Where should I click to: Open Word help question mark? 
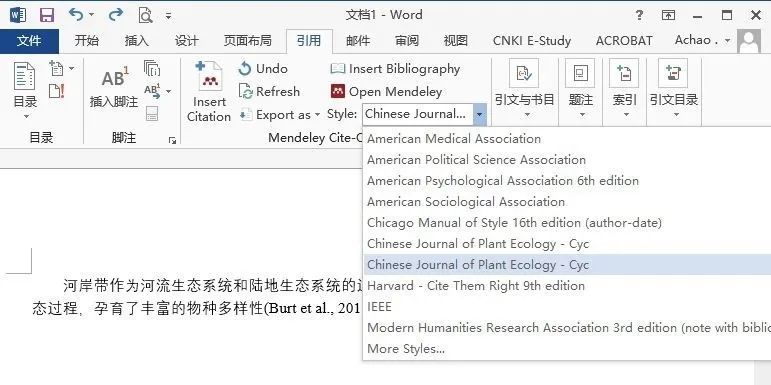tap(639, 15)
